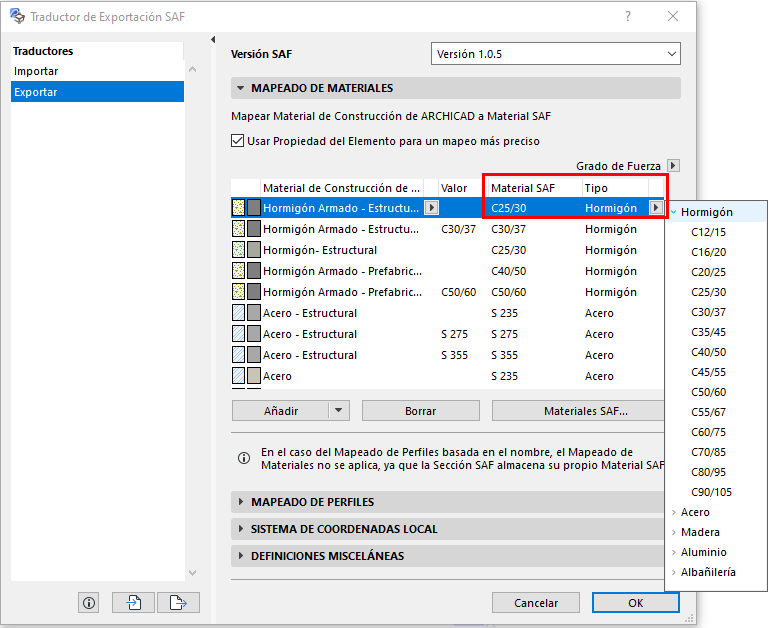Collapse the Hormigón group in popup
This screenshot has width=770, height=628.
pyautogui.click(x=673, y=212)
